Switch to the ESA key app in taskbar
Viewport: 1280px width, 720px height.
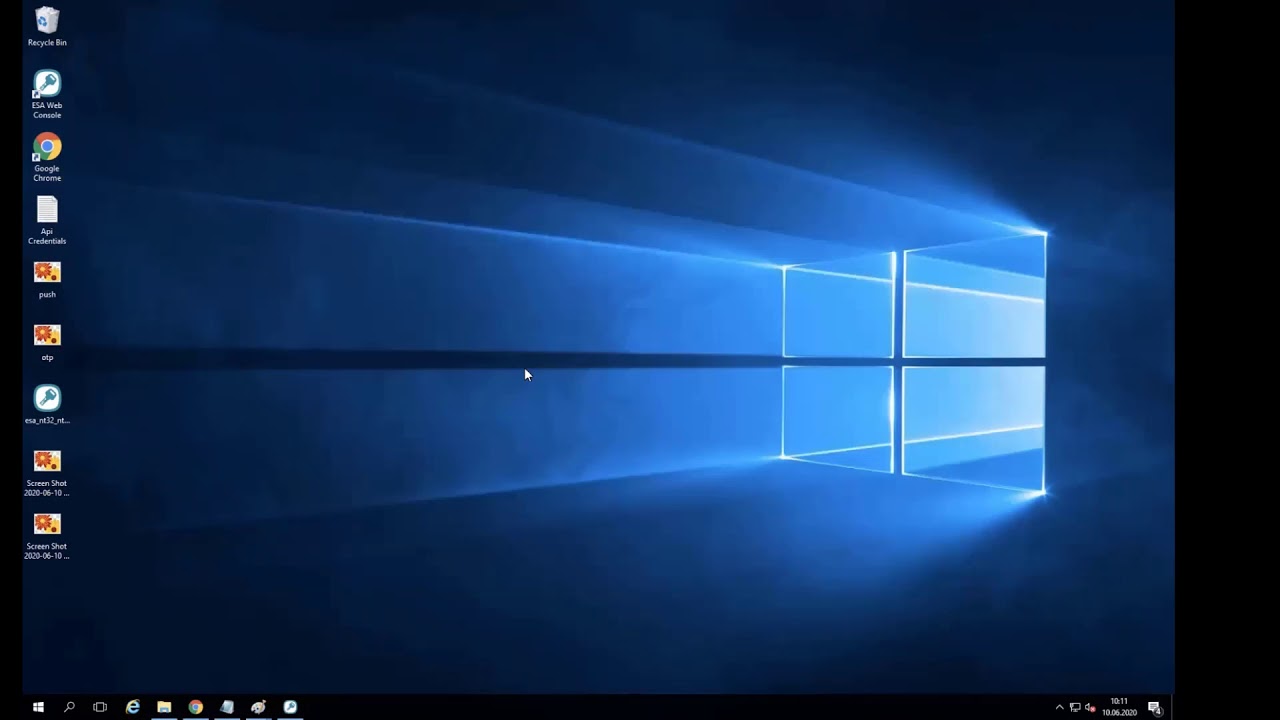[290, 707]
